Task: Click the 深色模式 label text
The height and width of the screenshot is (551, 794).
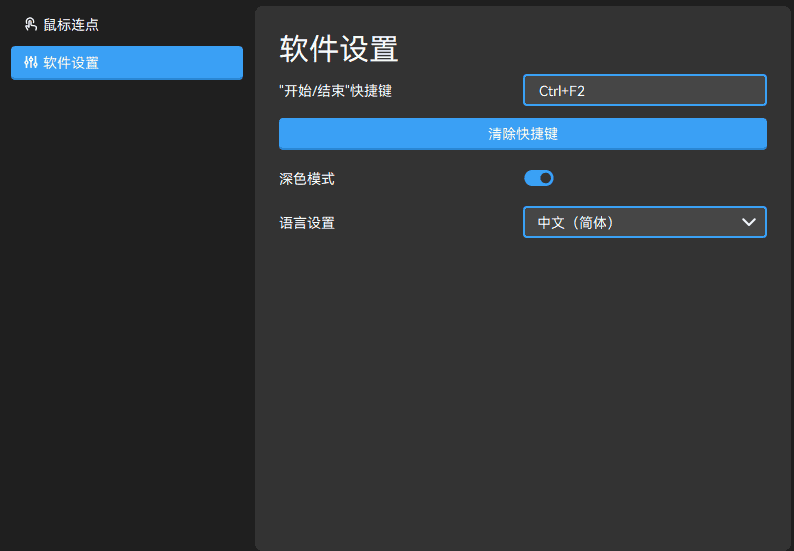Action: click(307, 179)
